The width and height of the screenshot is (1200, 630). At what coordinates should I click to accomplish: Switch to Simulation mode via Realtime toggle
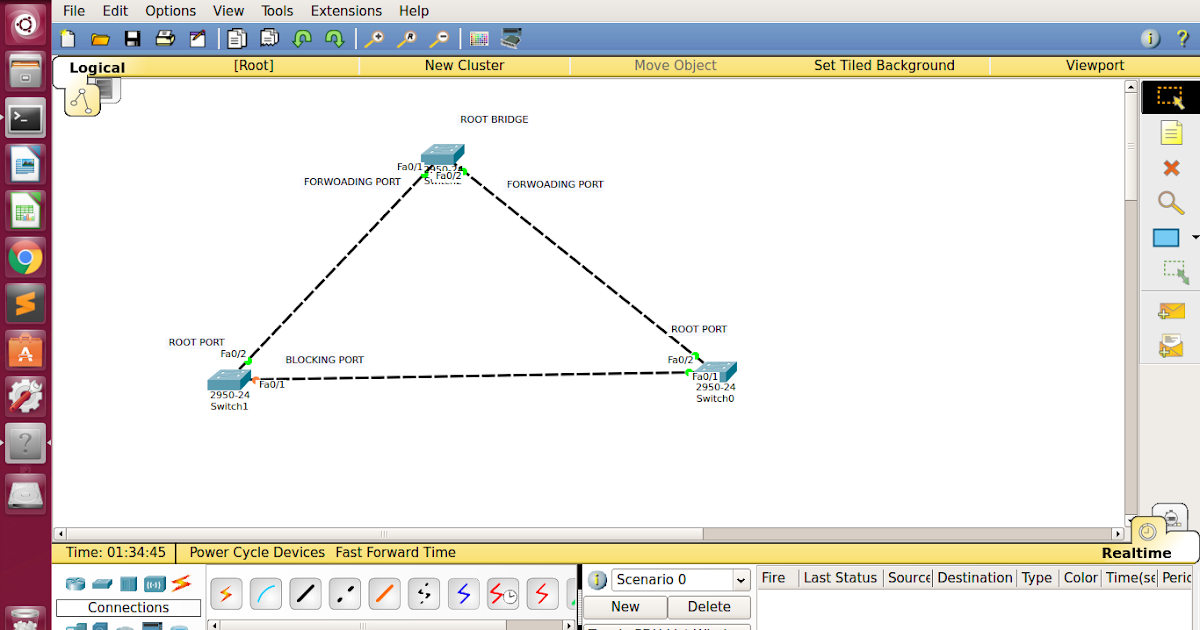pyautogui.click(x=1135, y=552)
